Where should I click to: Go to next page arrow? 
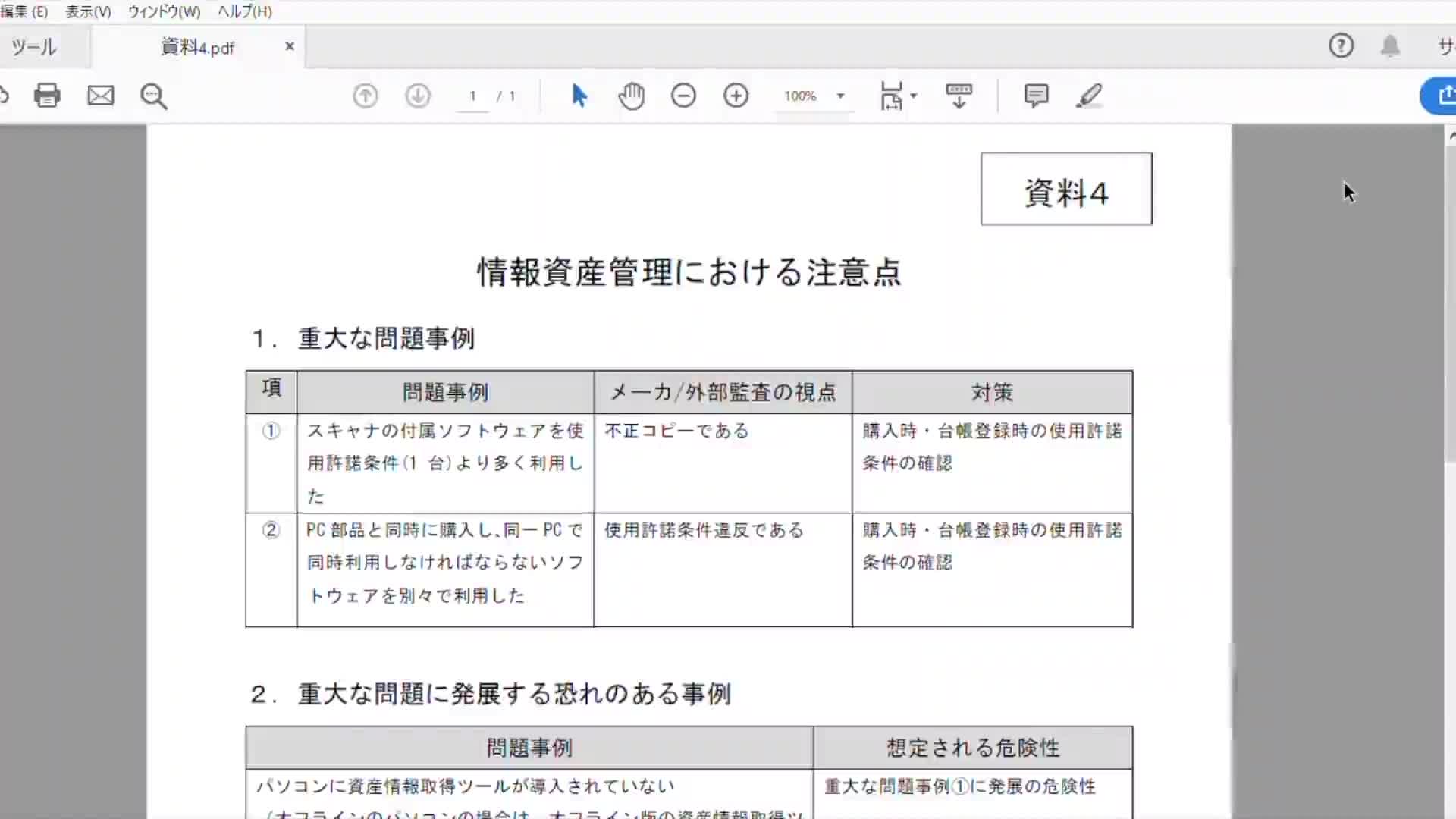click(418, 96)
